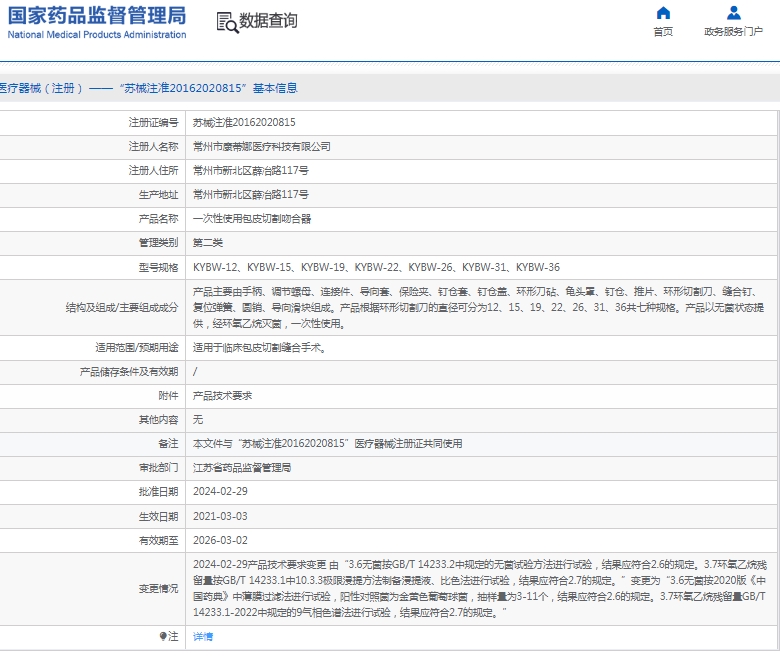Select intended use 适用于临床包皮切割缝合手术
This screenshot has height=657, width=780.
point(260,348)
